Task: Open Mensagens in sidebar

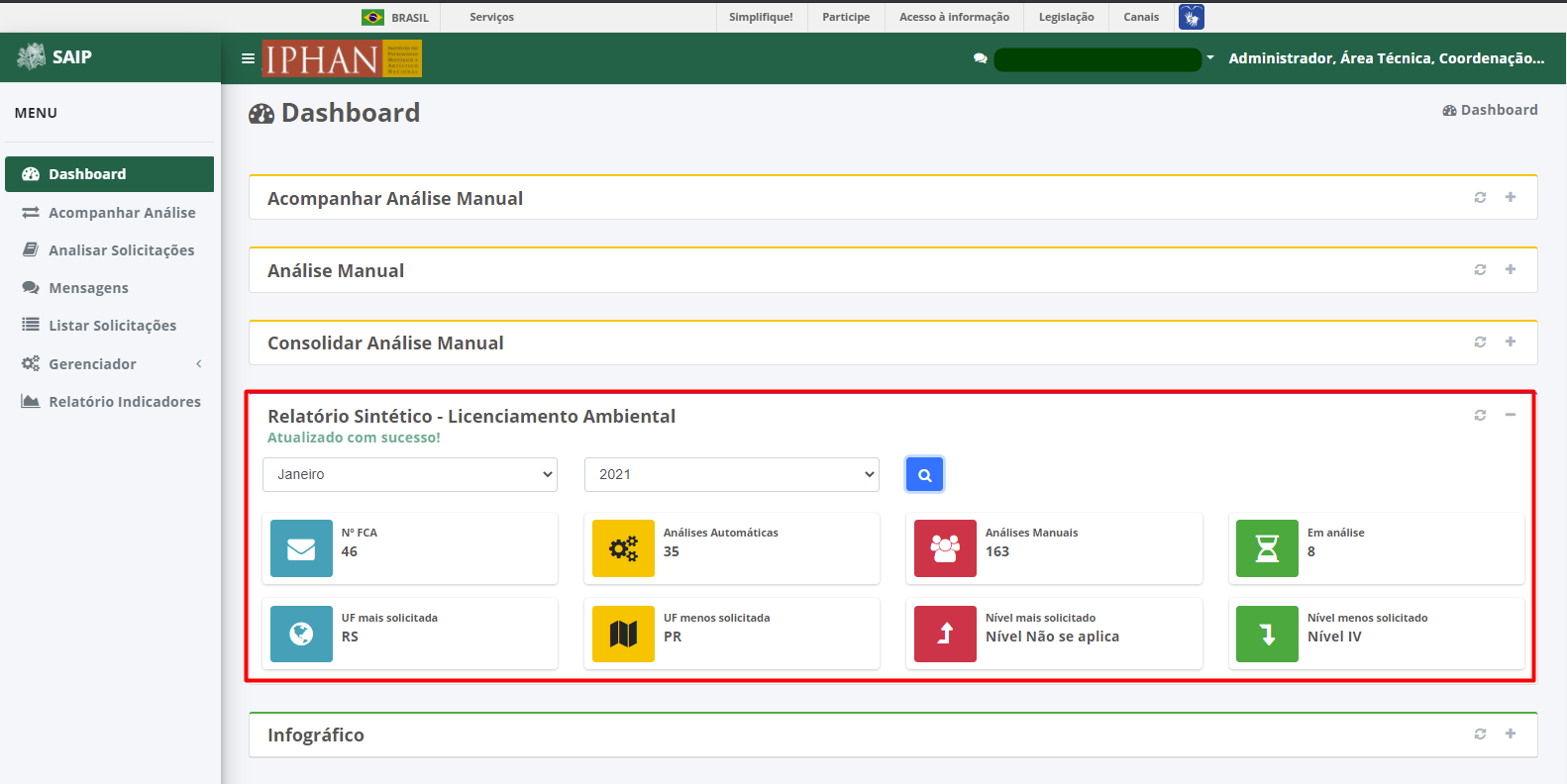Action: point(109,288)
